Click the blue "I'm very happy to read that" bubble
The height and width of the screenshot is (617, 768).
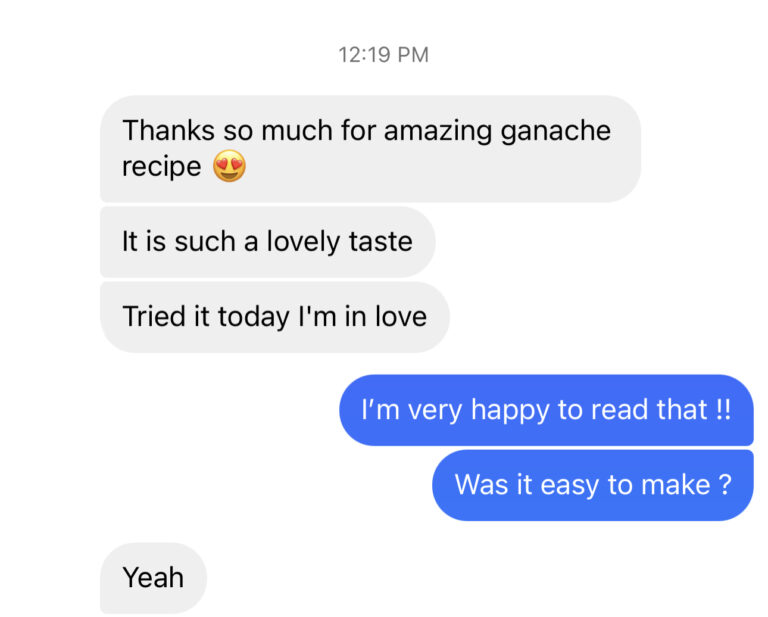[545, 410]
